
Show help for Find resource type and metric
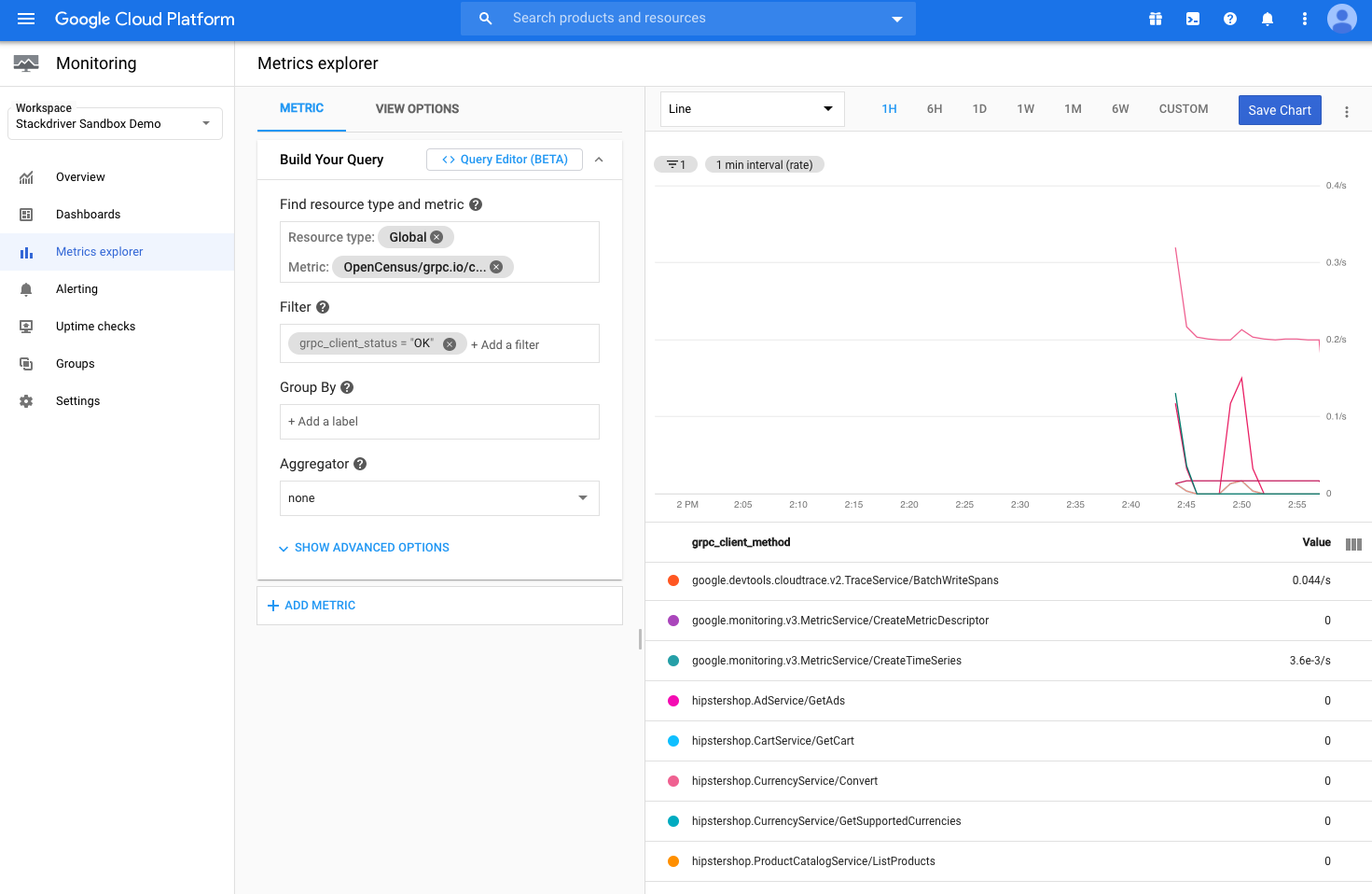(x=476, y=204)
